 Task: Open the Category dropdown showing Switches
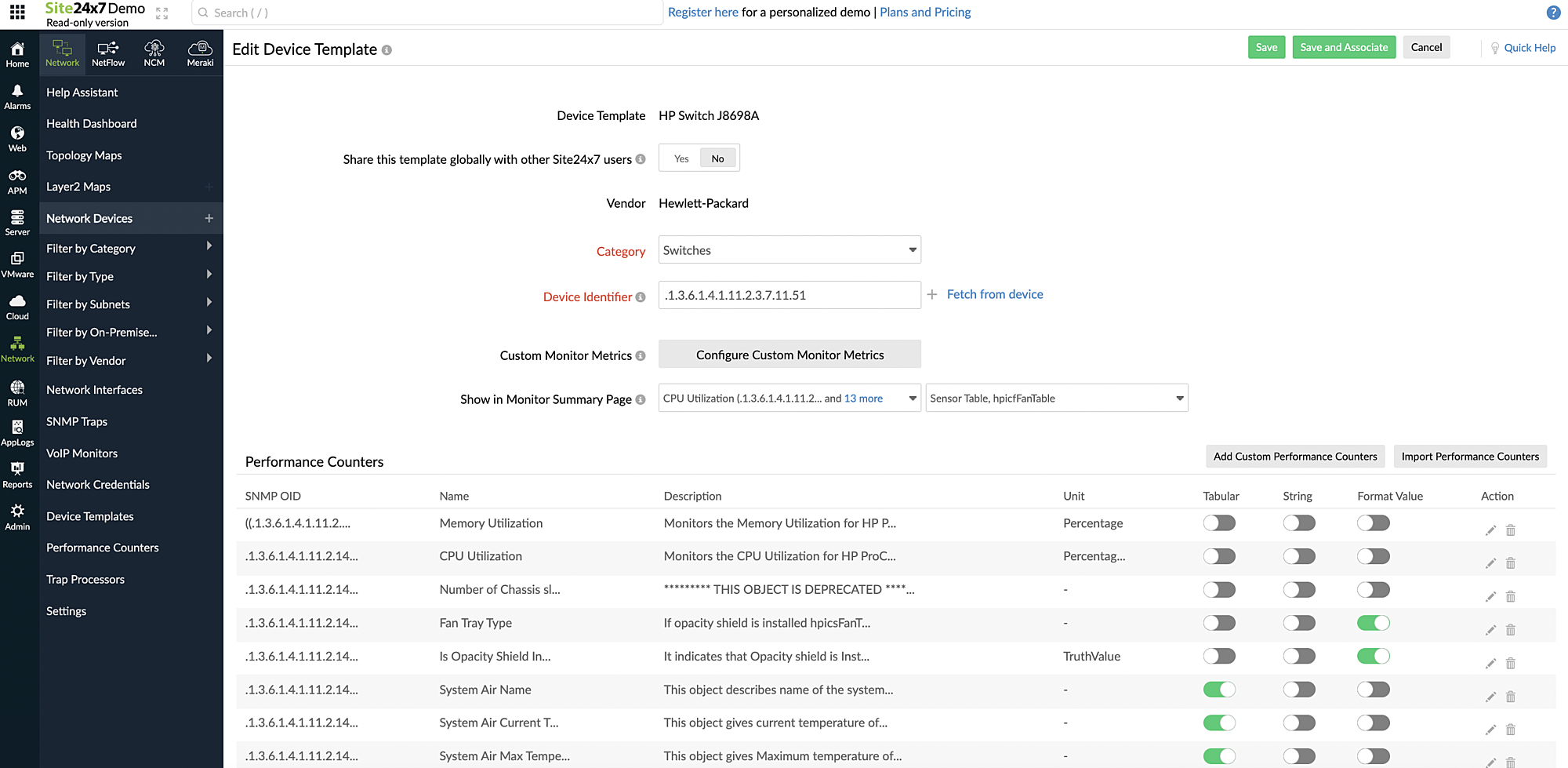click(x=789, y=249)
